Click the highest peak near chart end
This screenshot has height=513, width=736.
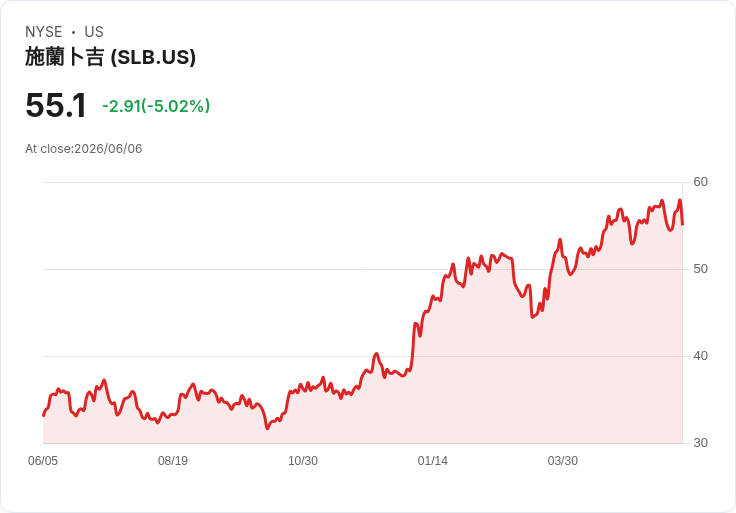click(x=680, y=200)
